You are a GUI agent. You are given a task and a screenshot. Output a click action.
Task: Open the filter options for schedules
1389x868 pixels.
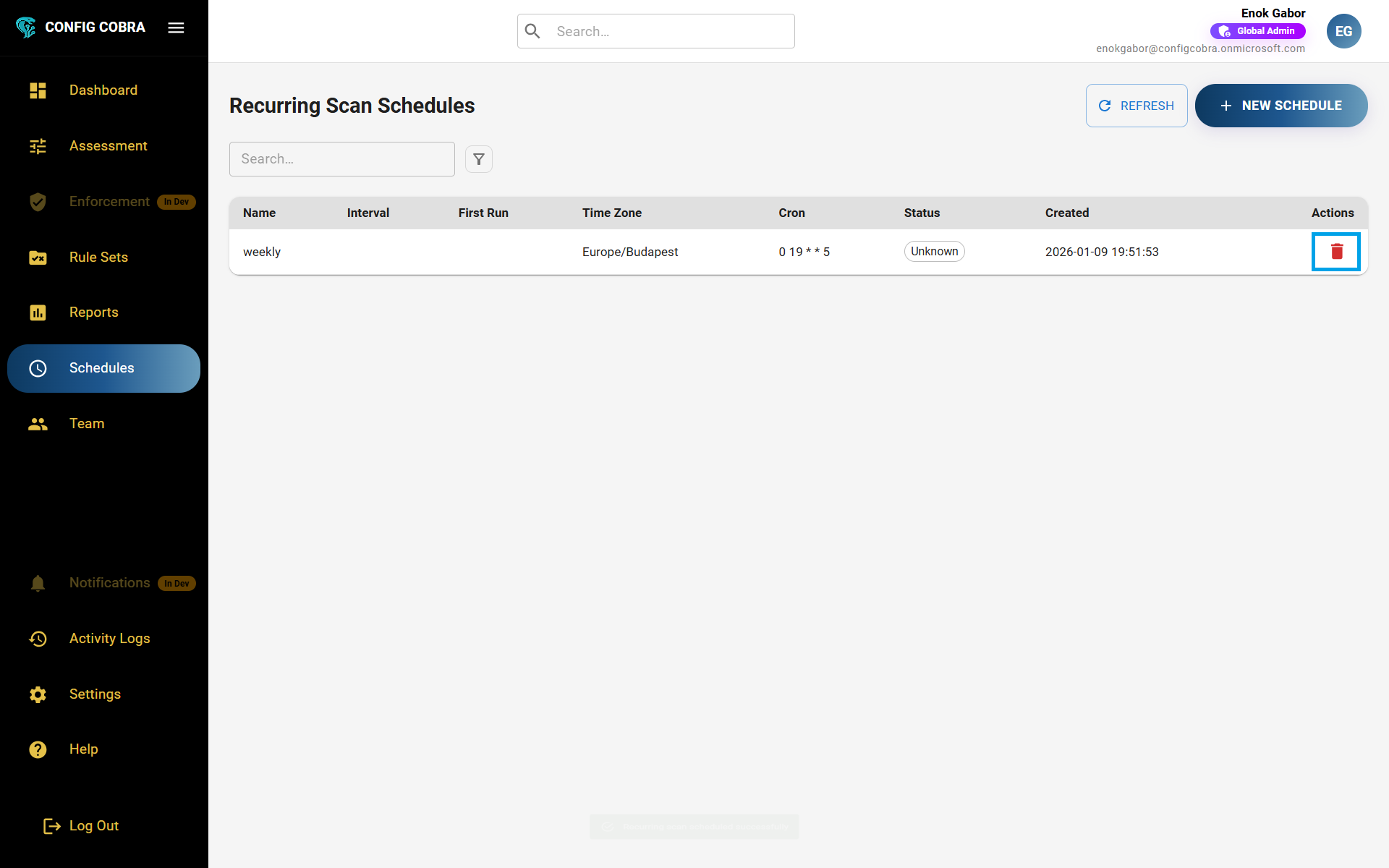click(478, 158)
